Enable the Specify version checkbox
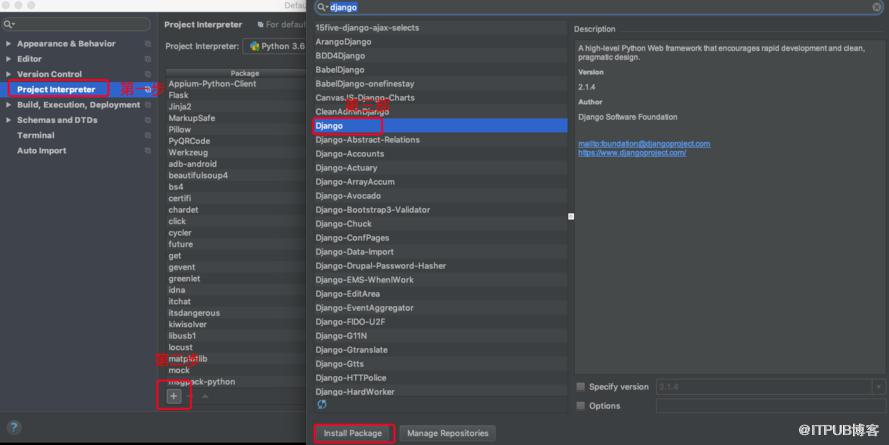The image size is (889, 445). [580, 387]
